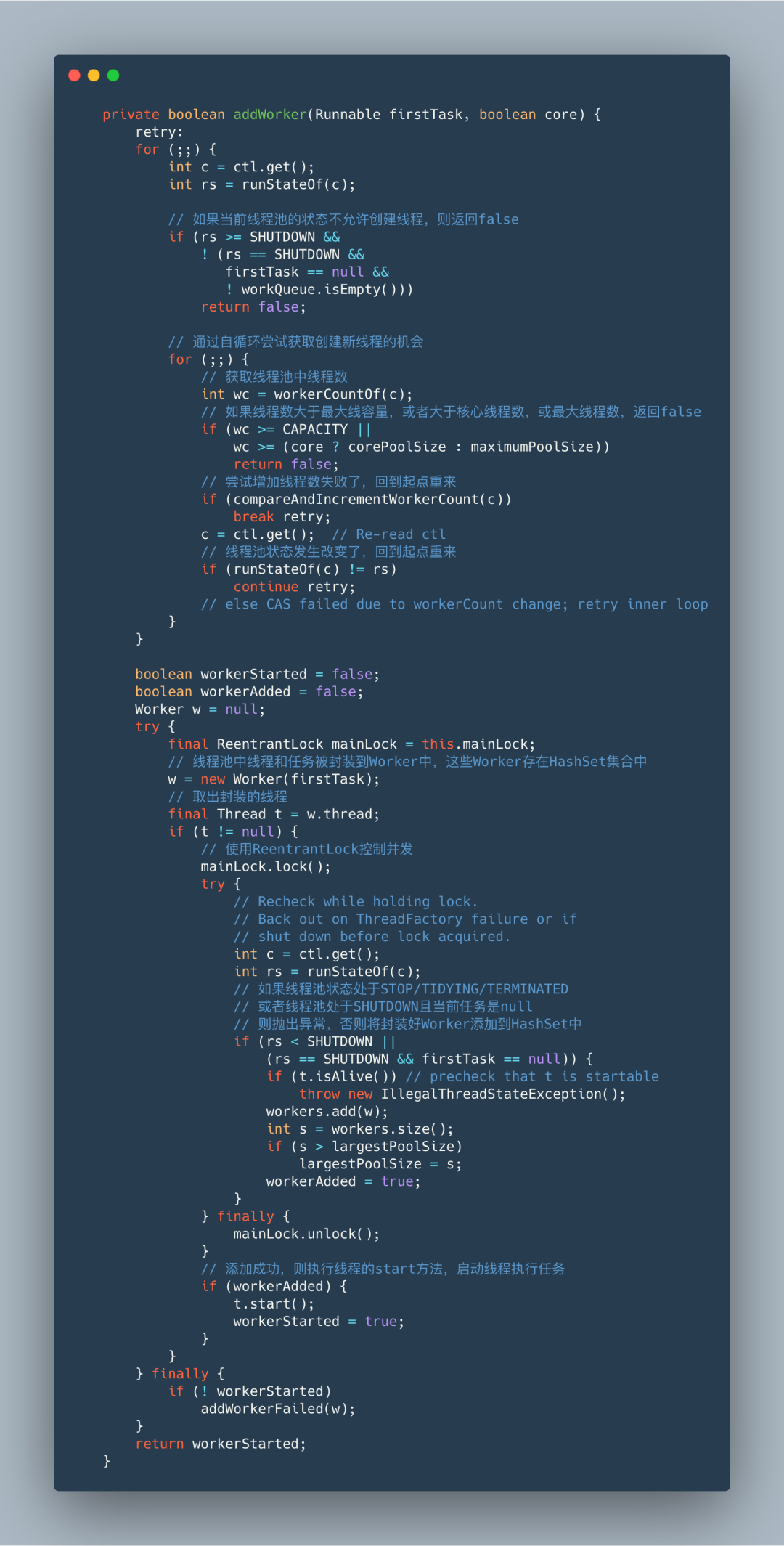
Task: Click 'throw new IllegalThreadStateException();' line
Action: click(462, 1094)
